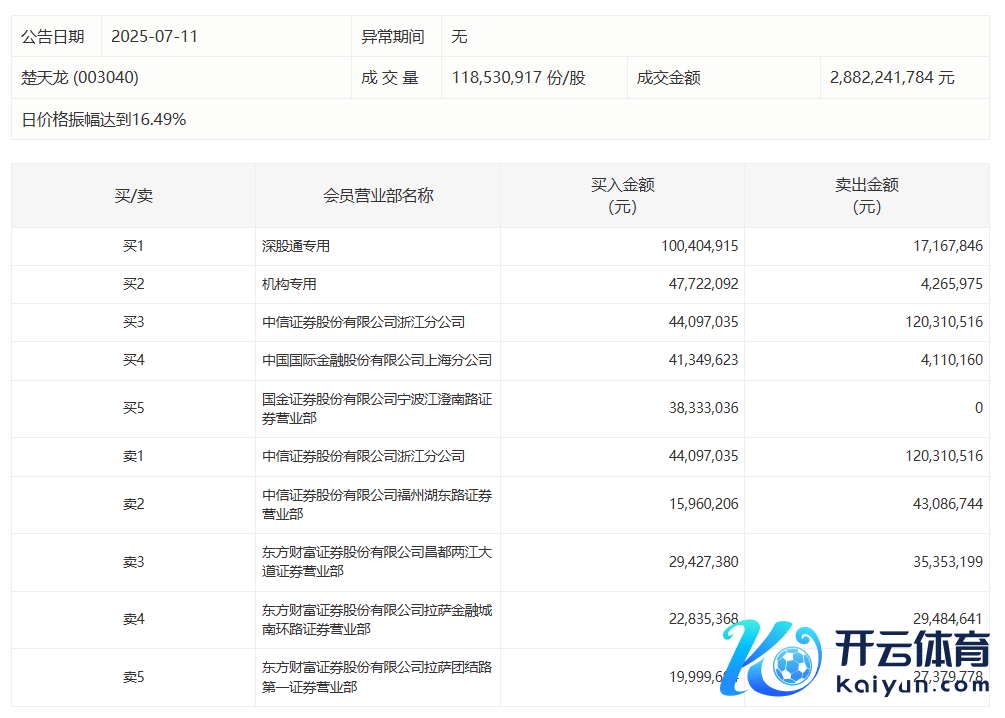Click the stock name 楚天龙 (003040)
Image resolution: width=1005 pixels, height=718 pixels.
pos(80,78)
